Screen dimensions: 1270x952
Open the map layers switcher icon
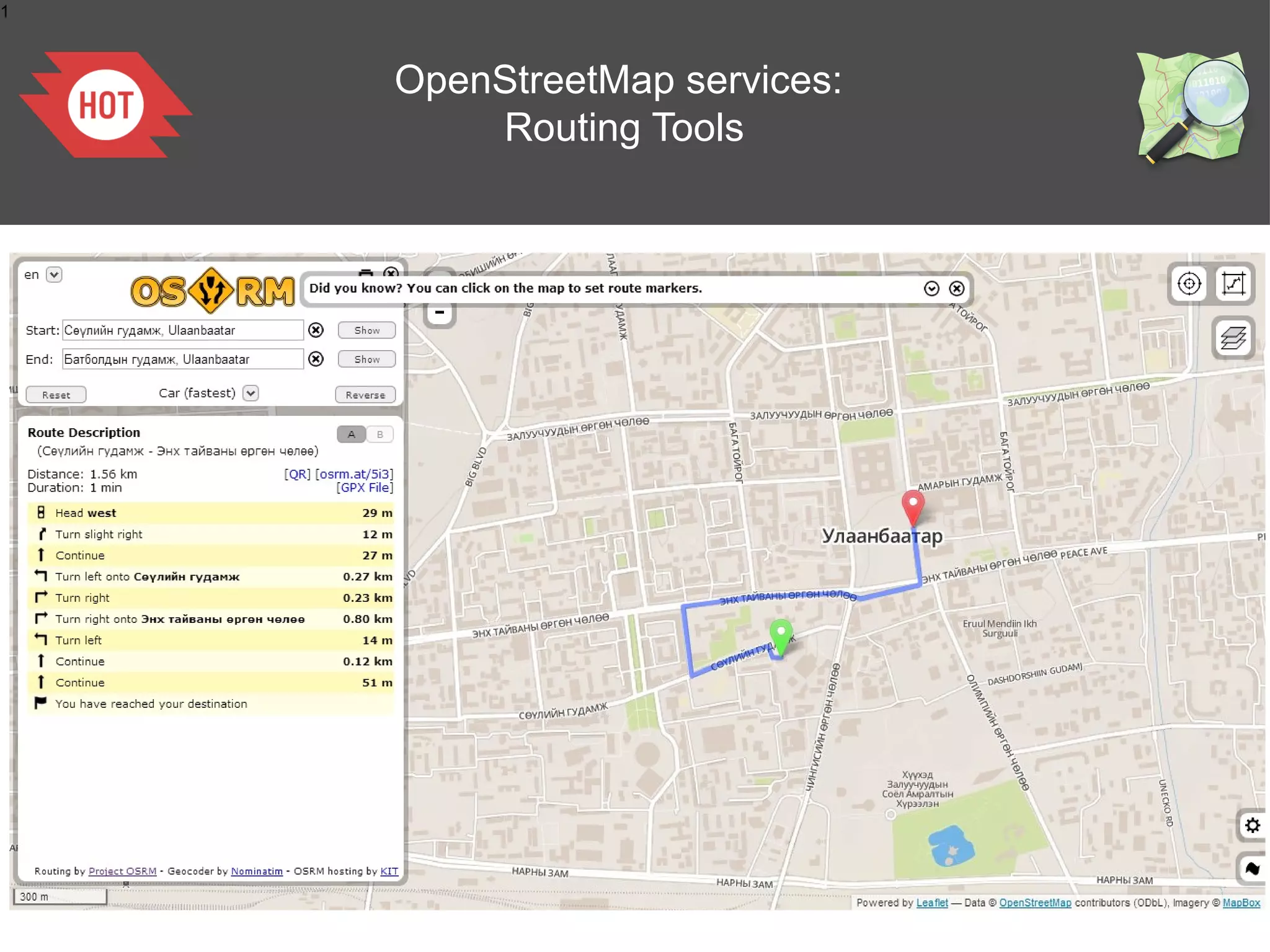tap(1233, 338)
